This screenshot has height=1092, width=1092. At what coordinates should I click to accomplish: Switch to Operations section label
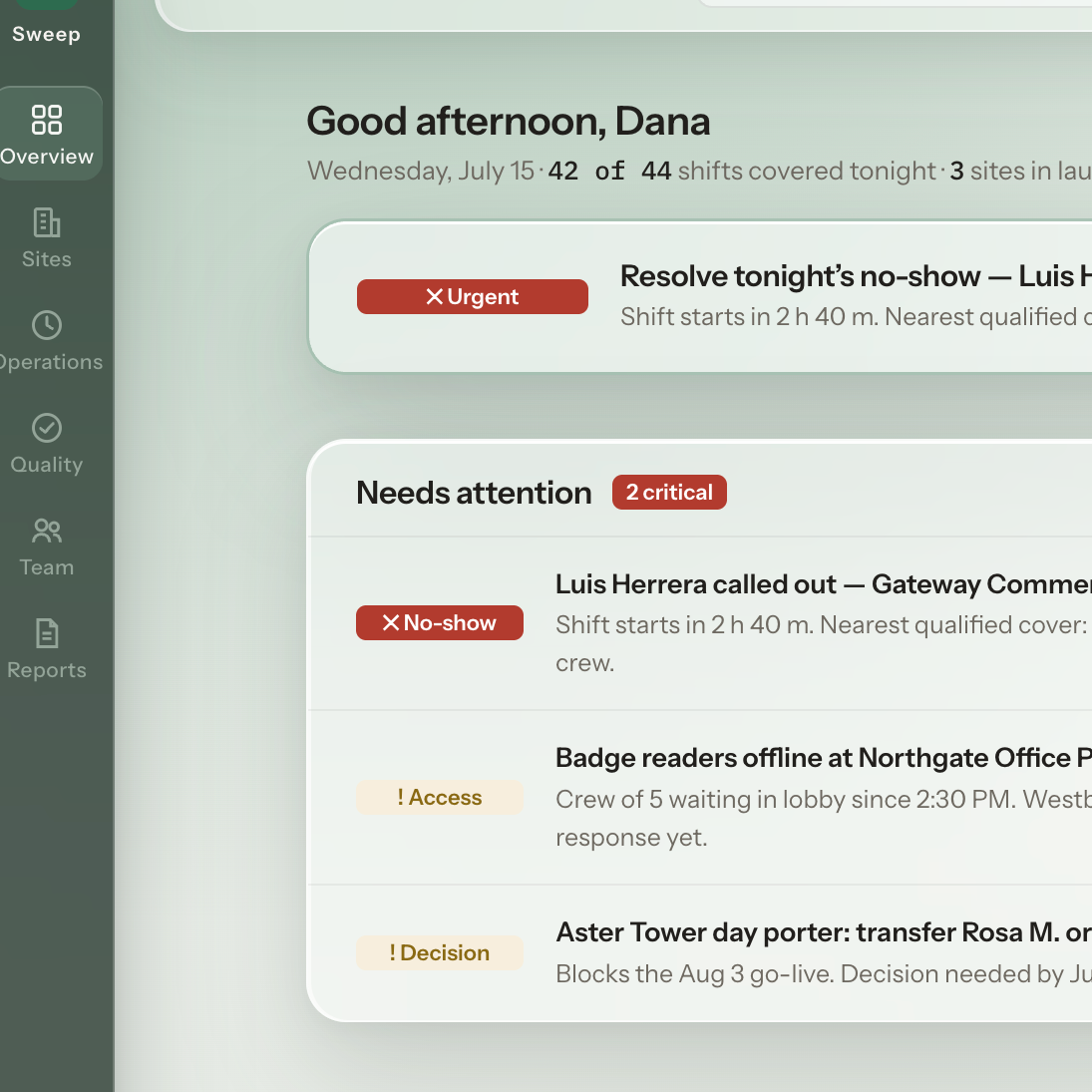50,362
